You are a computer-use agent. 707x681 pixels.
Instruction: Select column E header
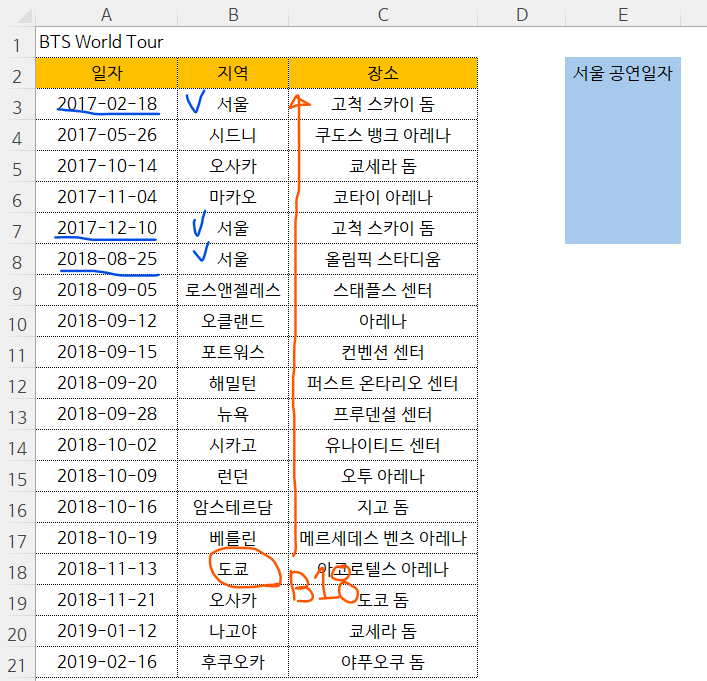623,14
